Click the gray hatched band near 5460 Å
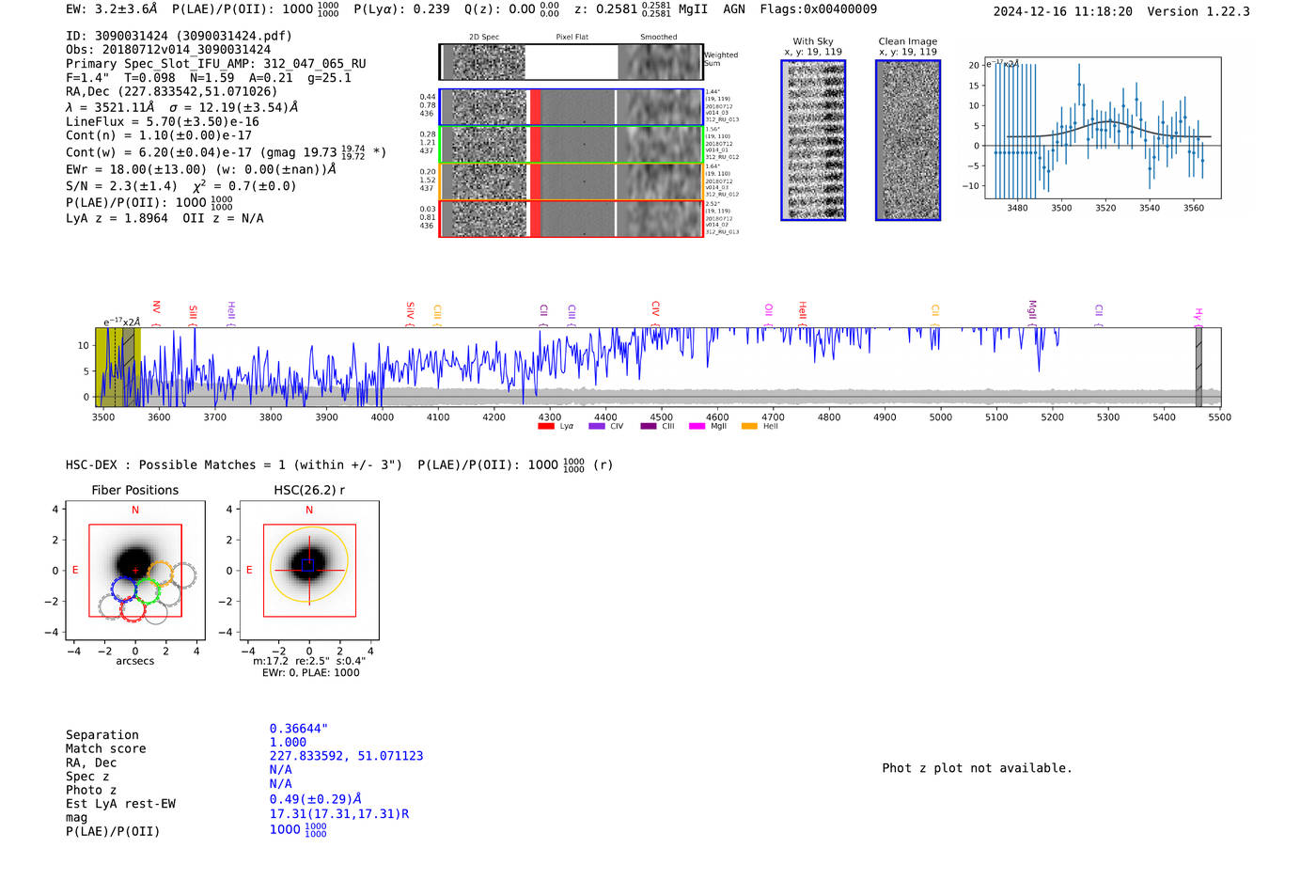This screenshot has height=896, width=1316. click(x=1198, y=368)
